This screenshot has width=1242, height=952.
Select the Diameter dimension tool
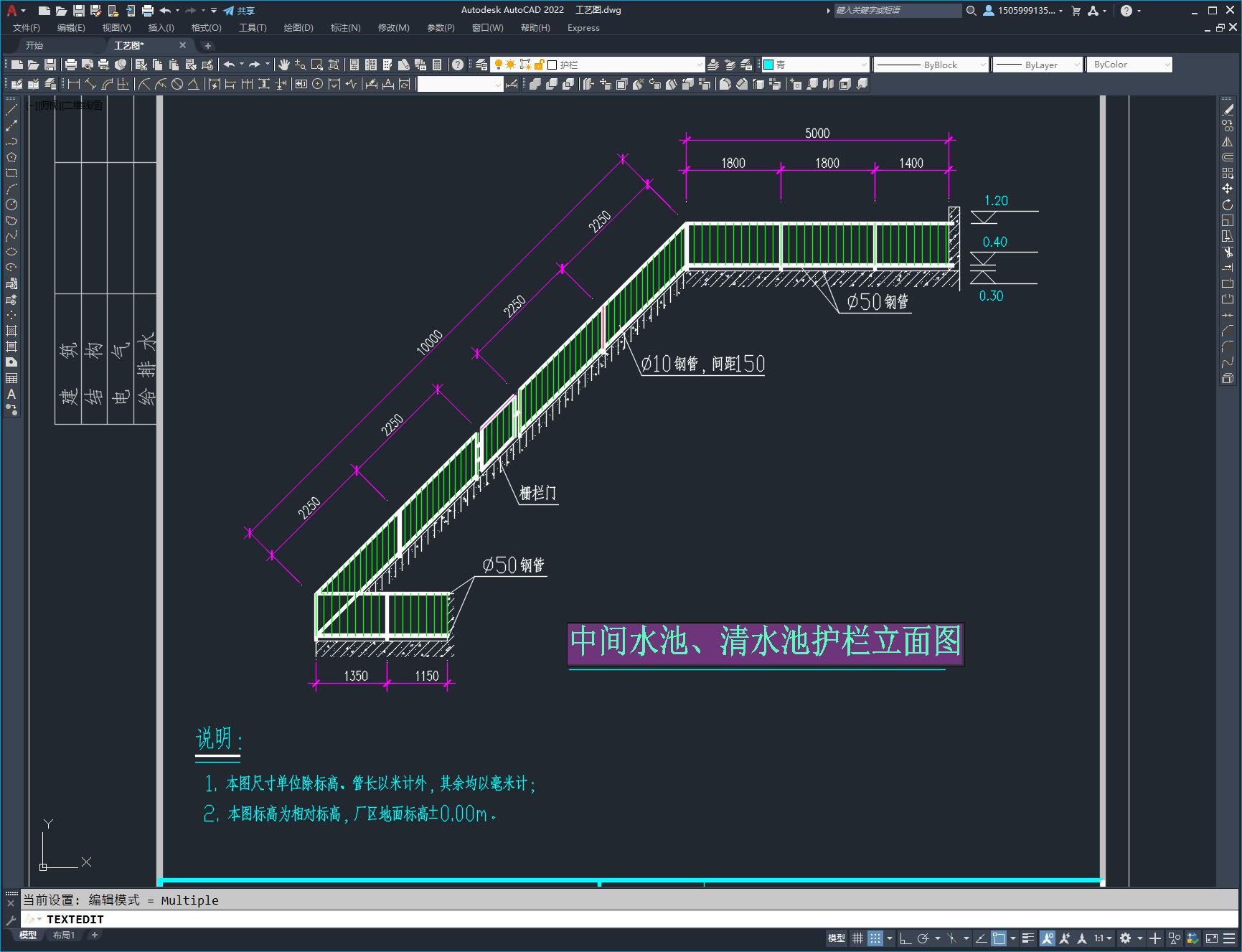pos(177,84)
